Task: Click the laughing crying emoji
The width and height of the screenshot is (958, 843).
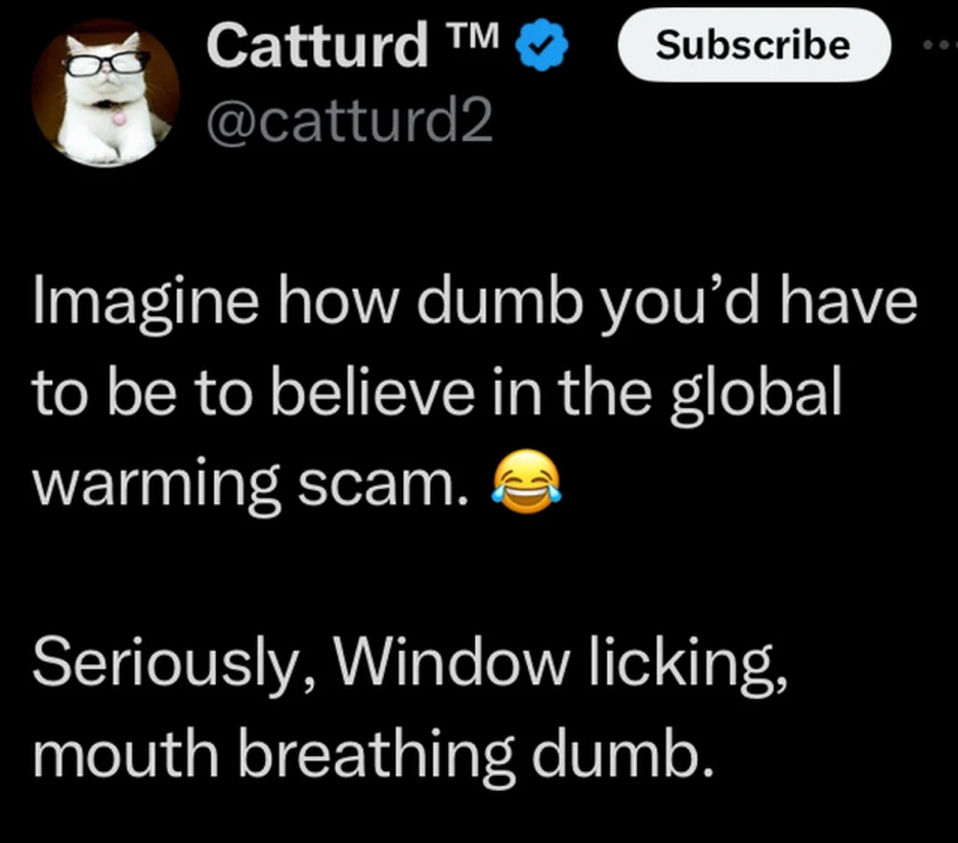Action: click(527, 481)
